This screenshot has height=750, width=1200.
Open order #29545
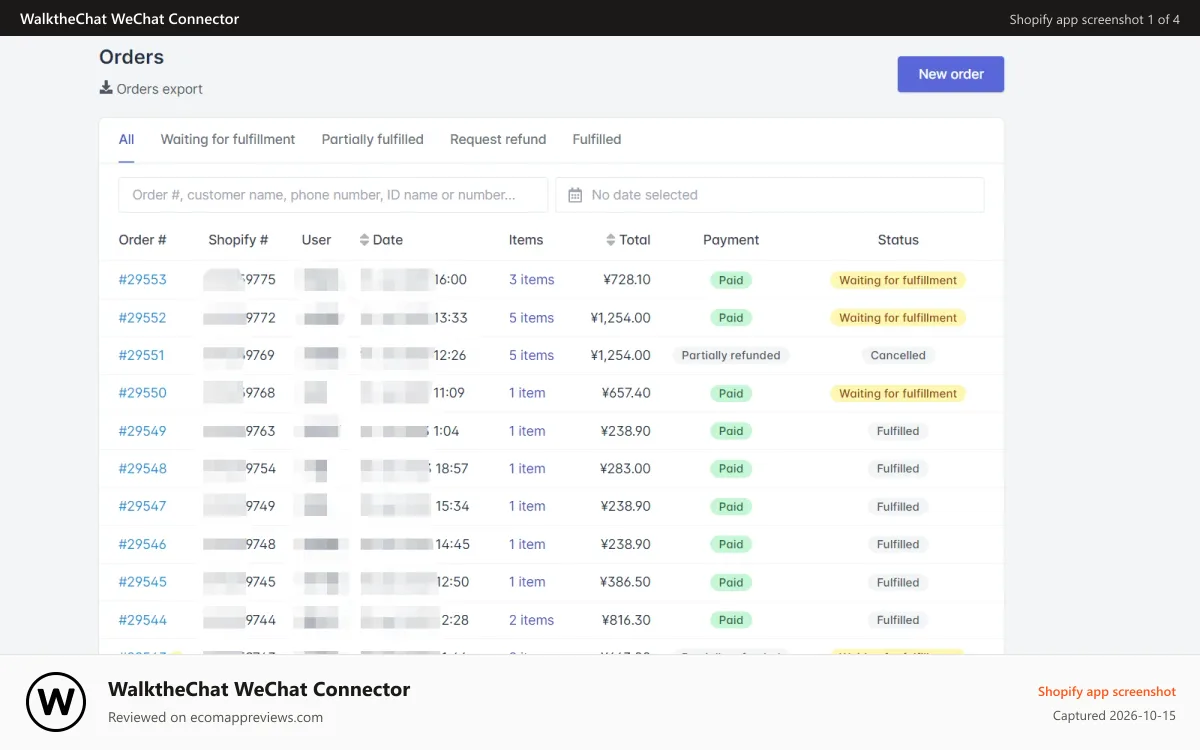coord(143,582)
